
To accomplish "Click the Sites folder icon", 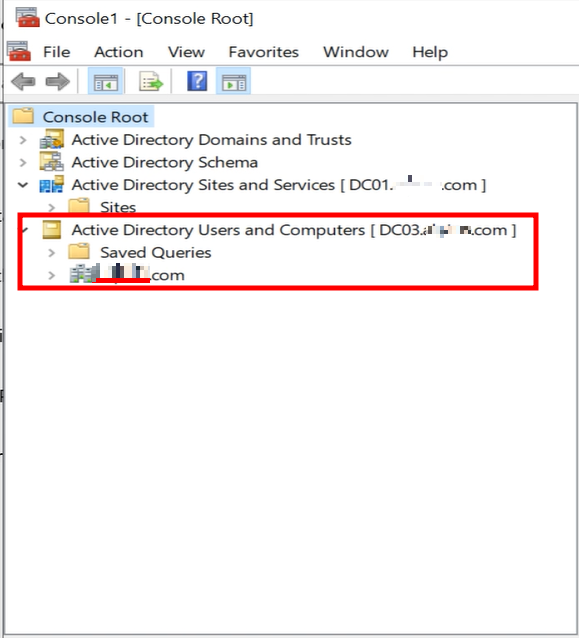I will click(79, 206).
